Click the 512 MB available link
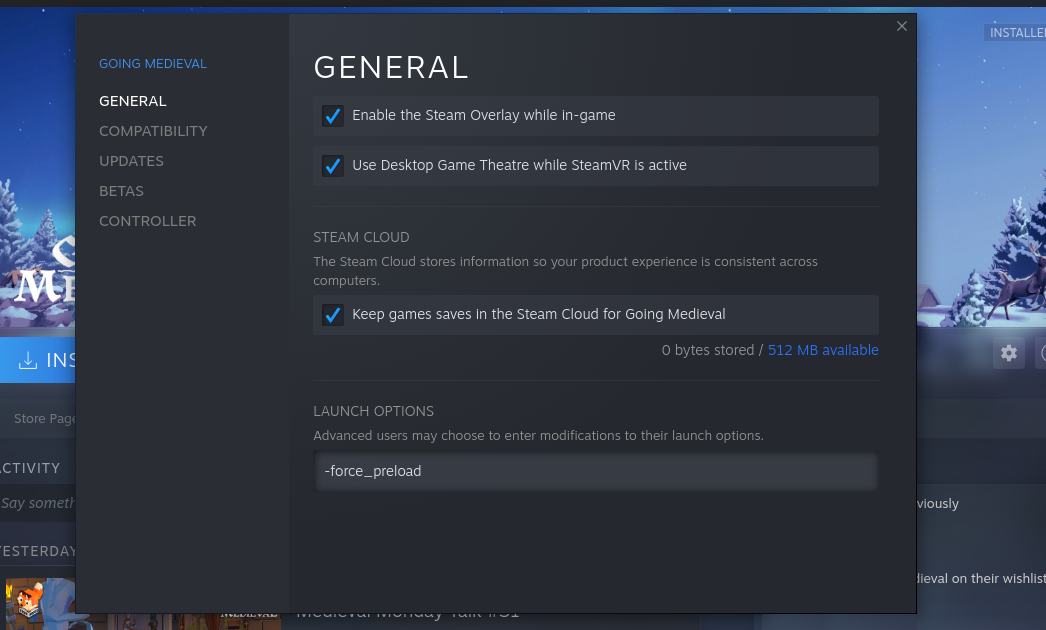 coord(823,350)
